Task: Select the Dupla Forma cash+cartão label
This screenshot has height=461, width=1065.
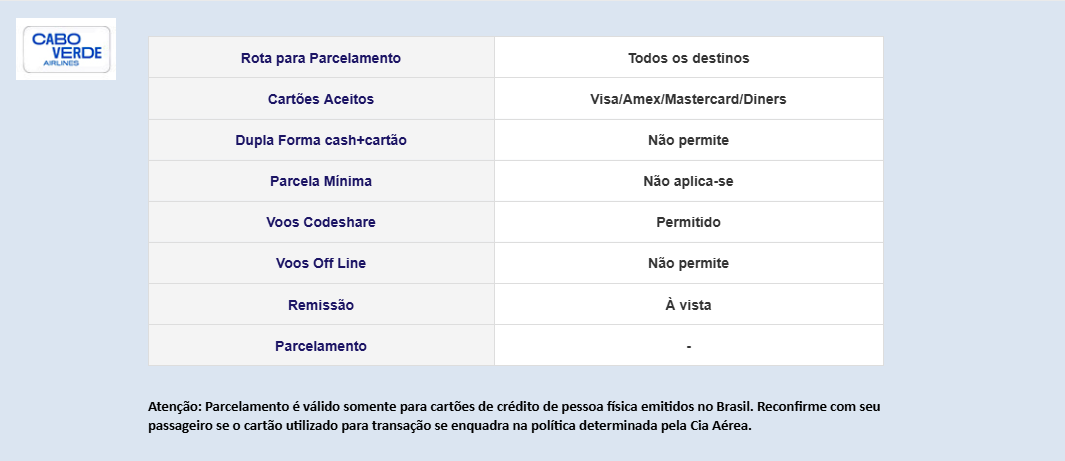Action: tap(321, 141)
